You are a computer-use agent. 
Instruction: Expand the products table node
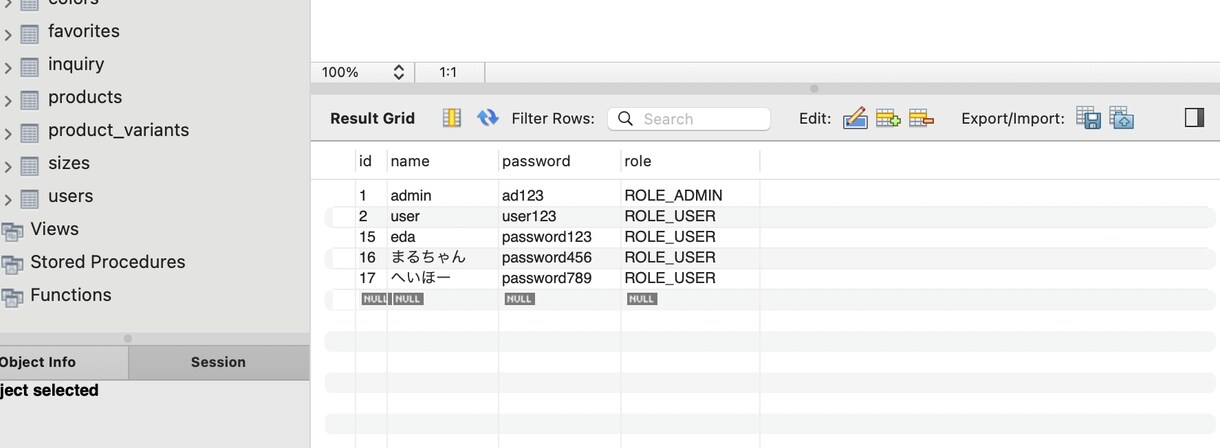pyautogui.click(x=7, y=101)
